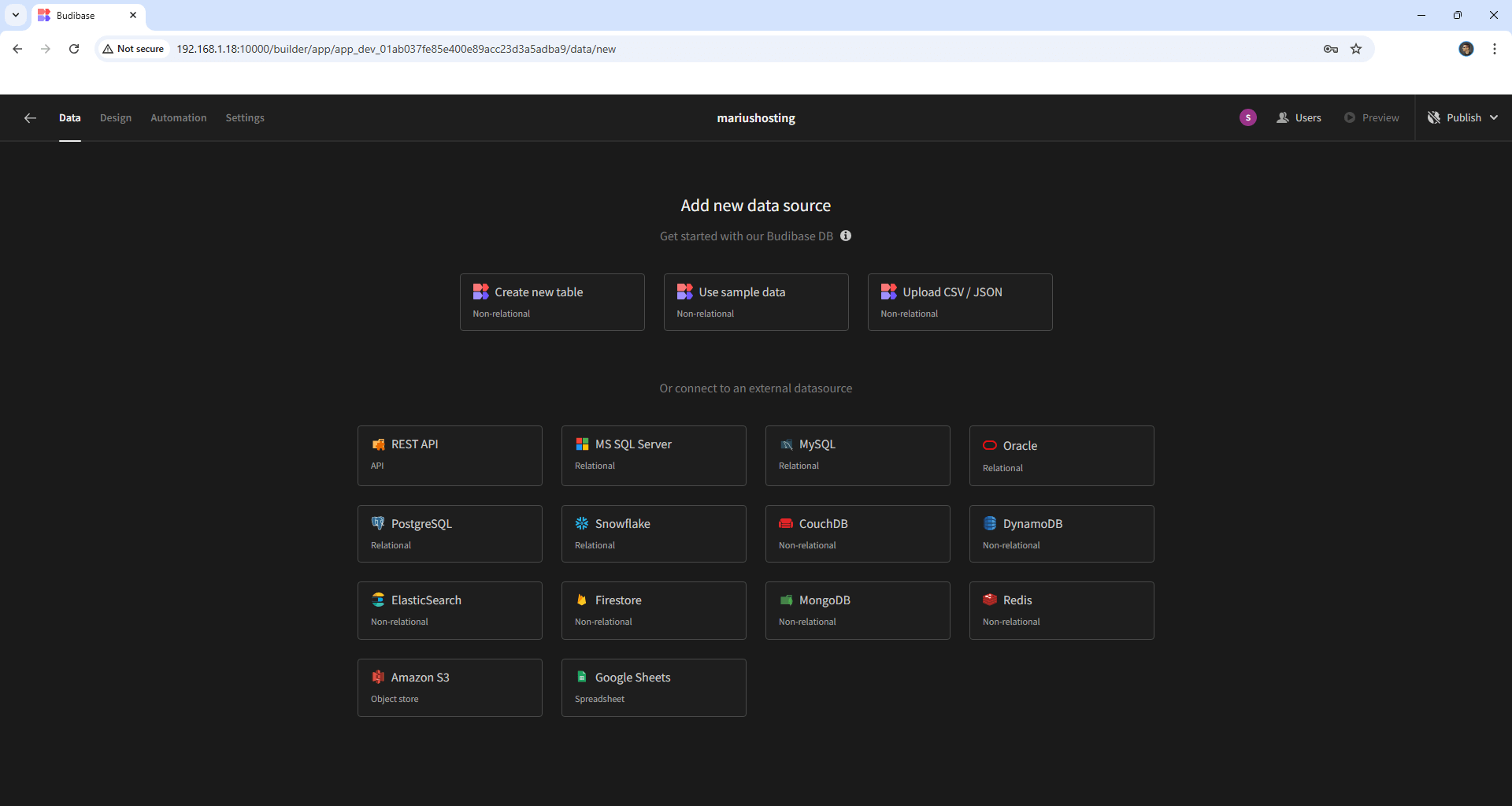Select the MySQL datasource name

(x=817, y=444)
